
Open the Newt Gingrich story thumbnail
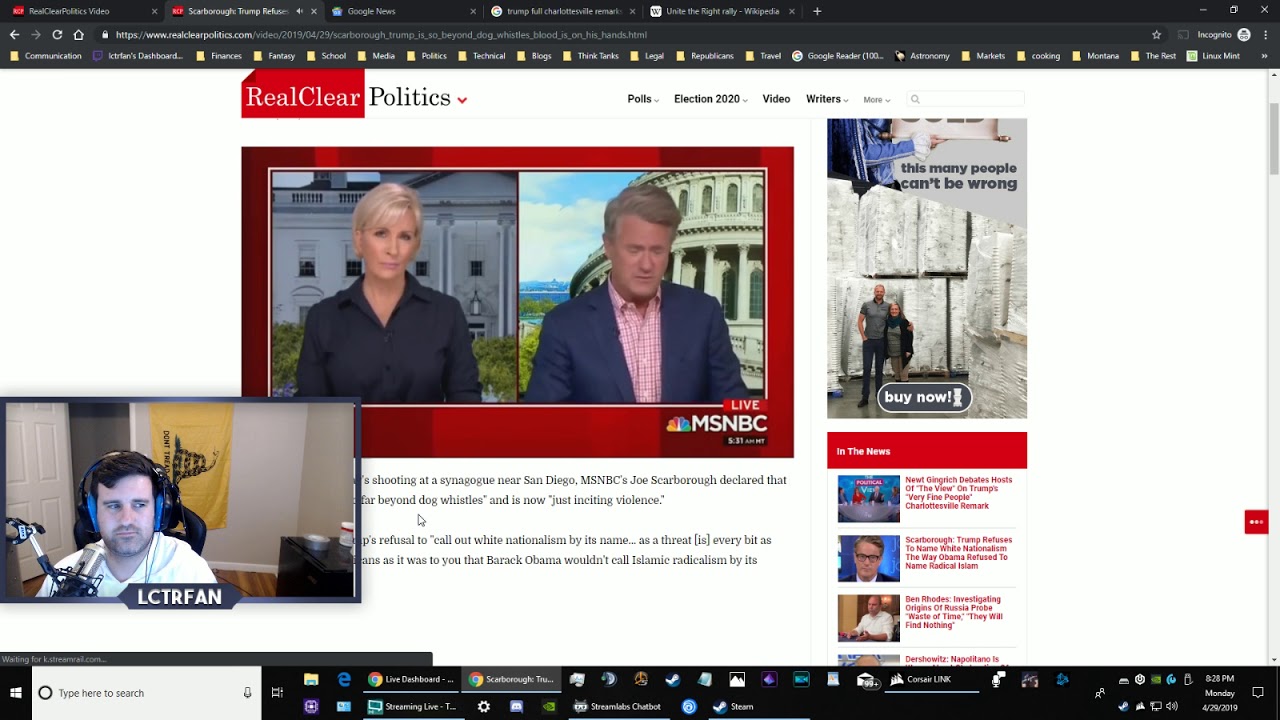pos(868,499)
